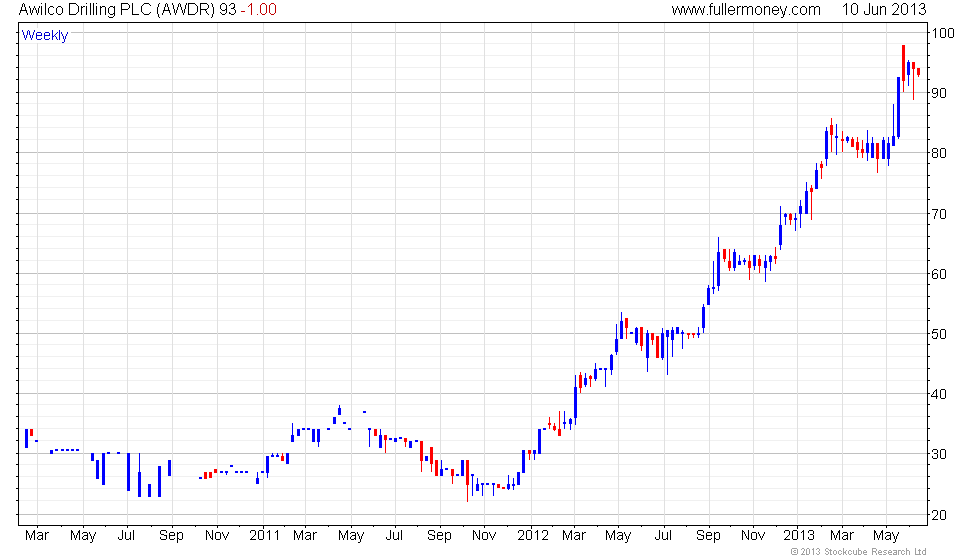
Task: Click the Weekly timeframe label
Action: coord(44,36)
